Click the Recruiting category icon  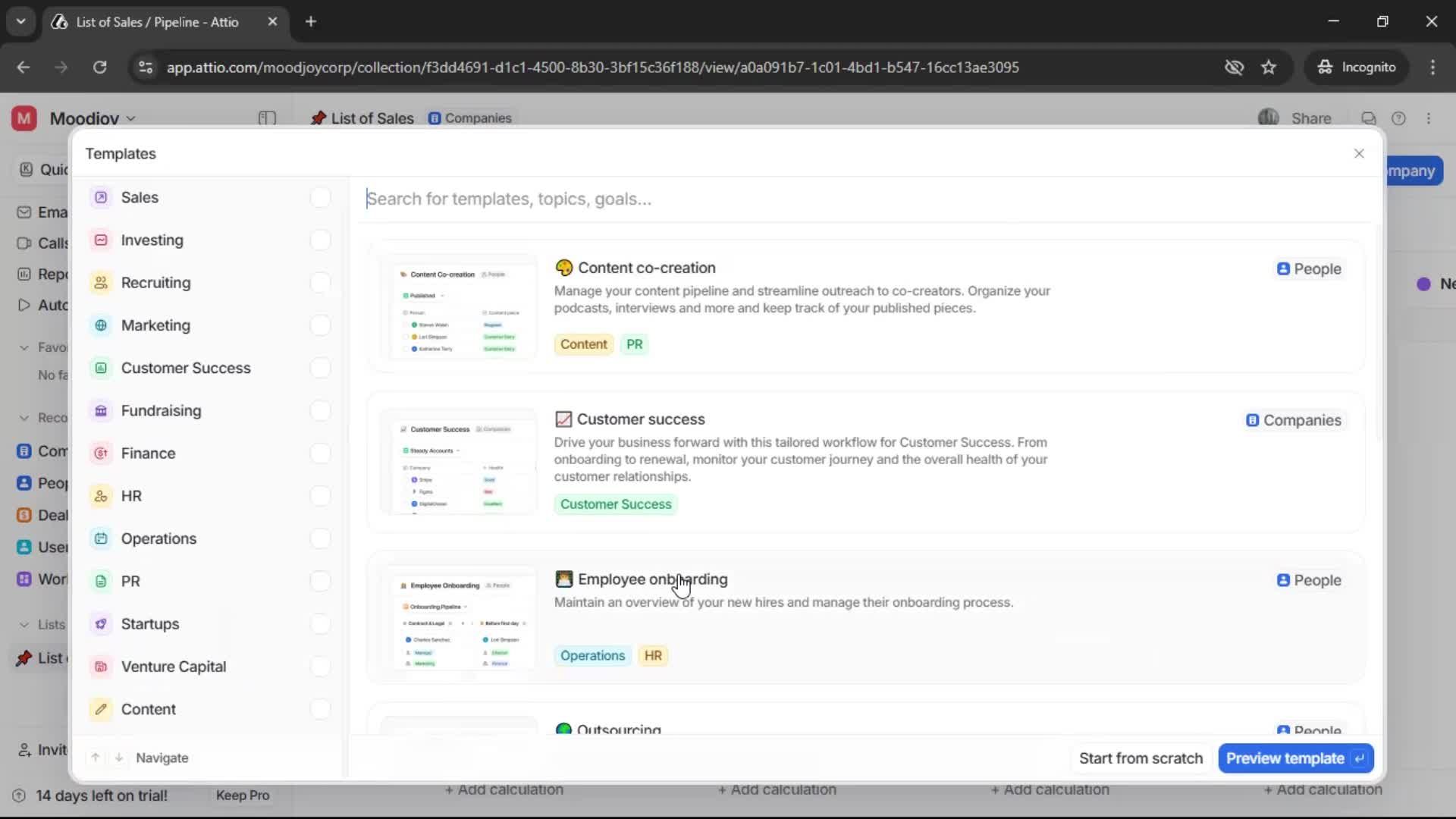click(x=101, y=283)
